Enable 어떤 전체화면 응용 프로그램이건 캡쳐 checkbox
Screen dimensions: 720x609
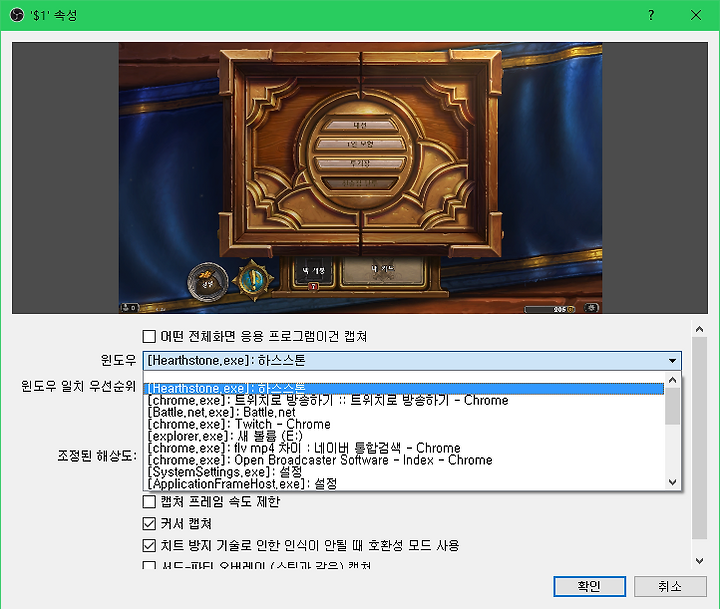(x=149, y=336)
